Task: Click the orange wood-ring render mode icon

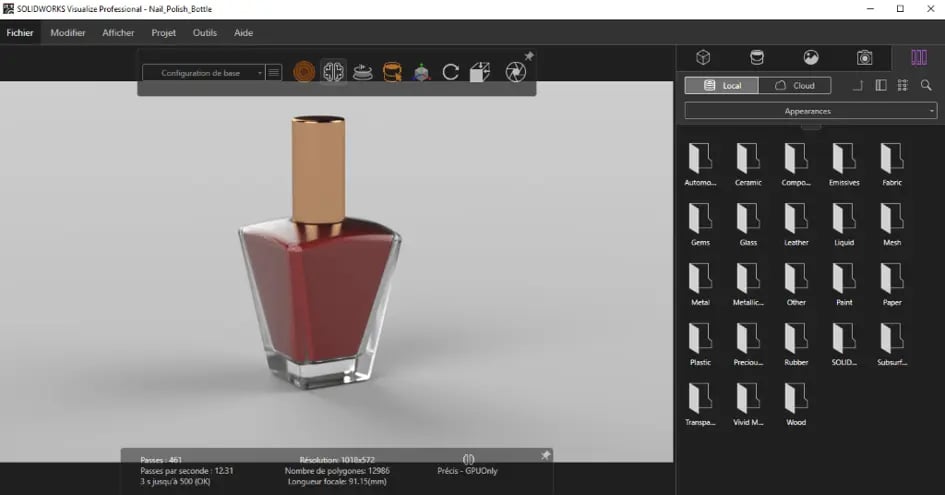Action: 304,72
